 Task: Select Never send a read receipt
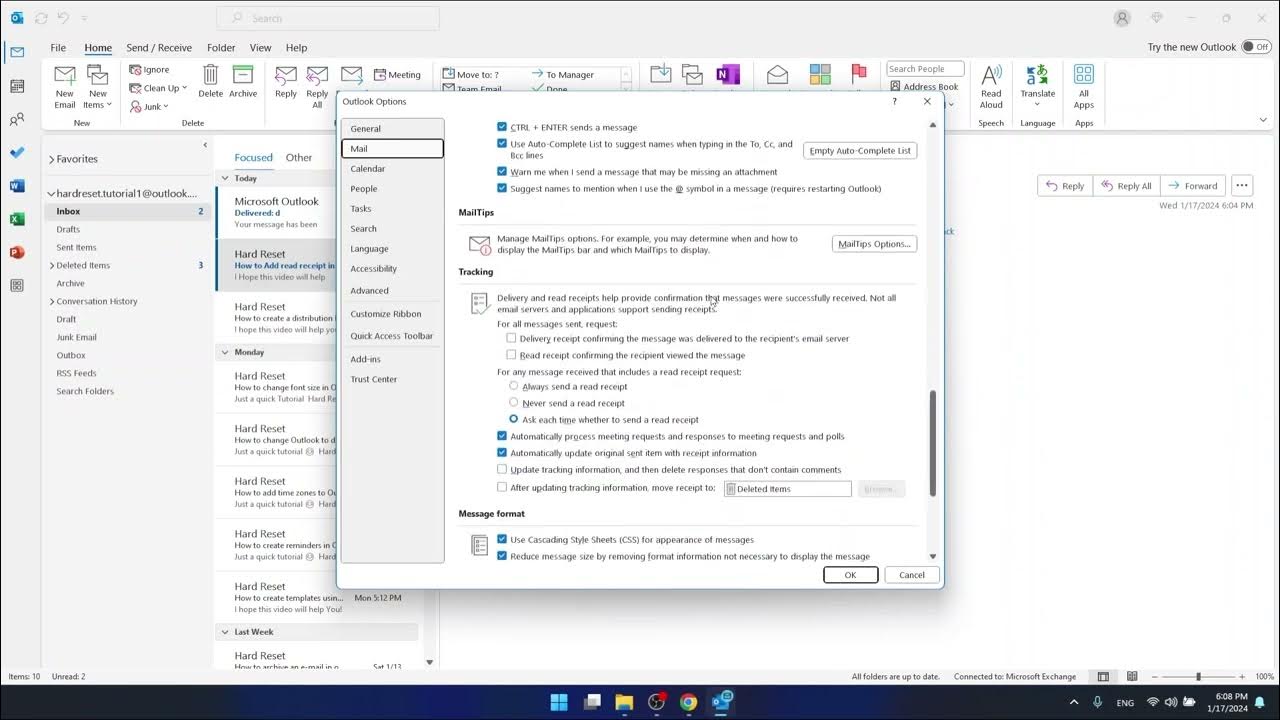pos(514,403)
